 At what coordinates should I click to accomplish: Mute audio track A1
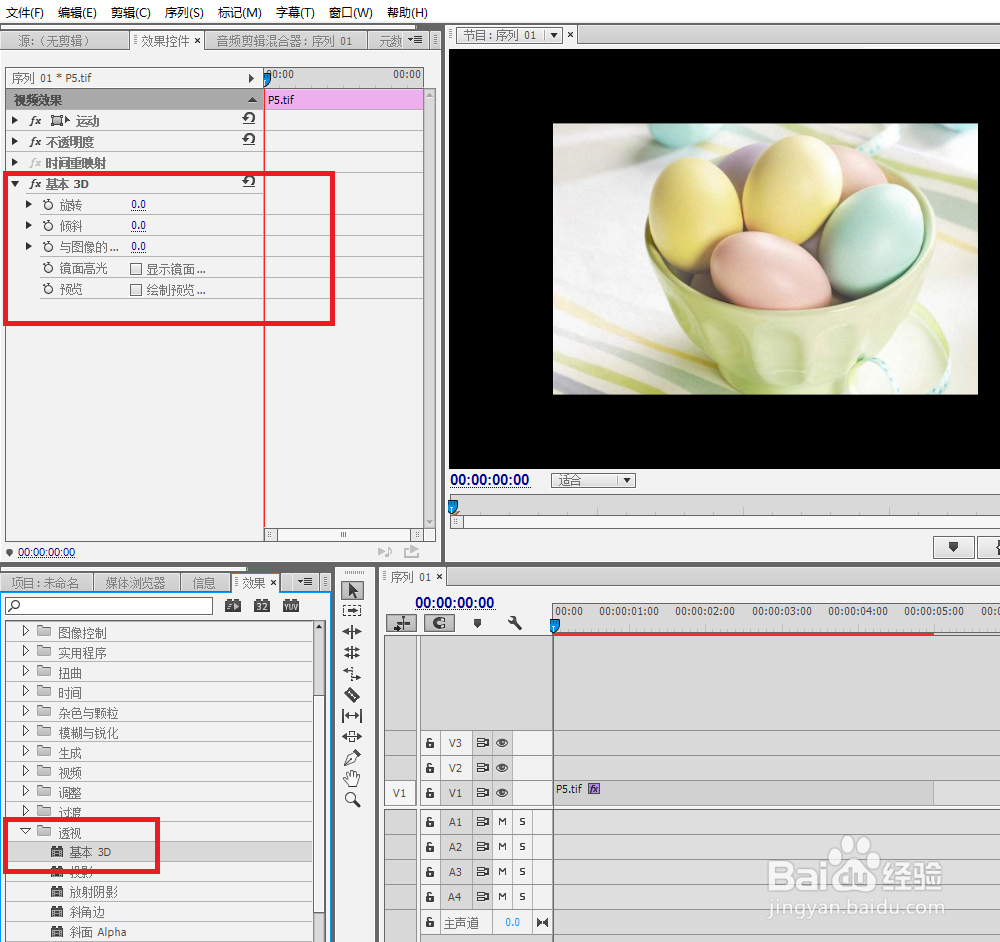pyautogui.click(x=503, y=821)
